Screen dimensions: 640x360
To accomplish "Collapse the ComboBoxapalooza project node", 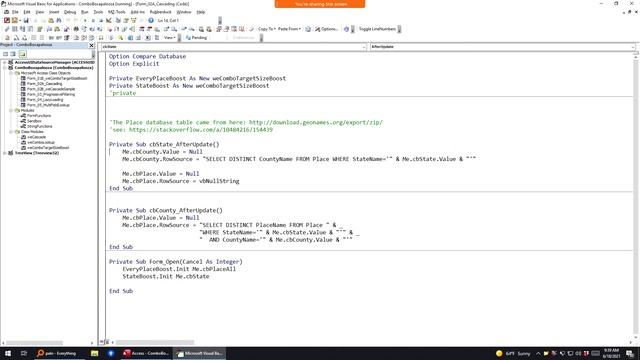I will click(5, 68).
